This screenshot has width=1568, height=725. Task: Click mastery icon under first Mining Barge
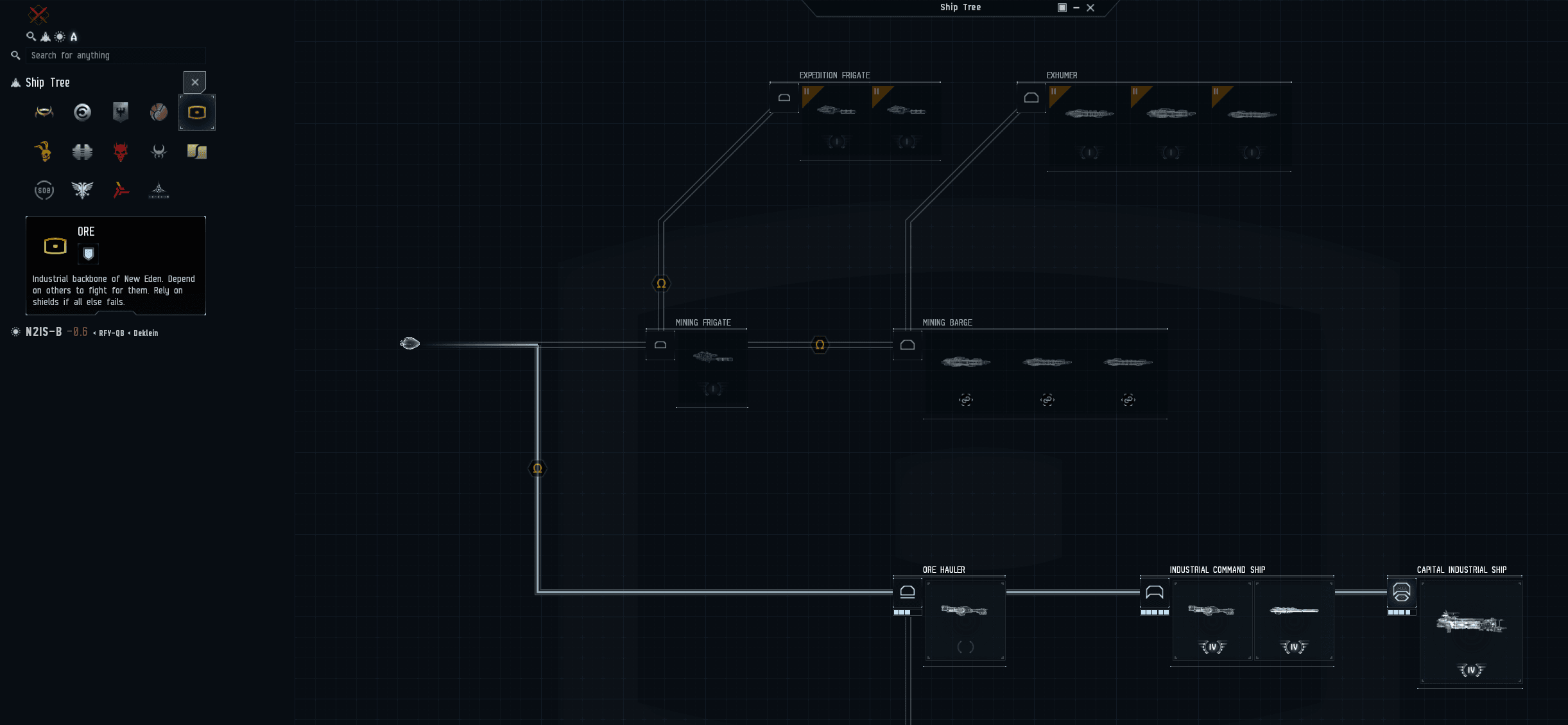[x=966, y=399]
